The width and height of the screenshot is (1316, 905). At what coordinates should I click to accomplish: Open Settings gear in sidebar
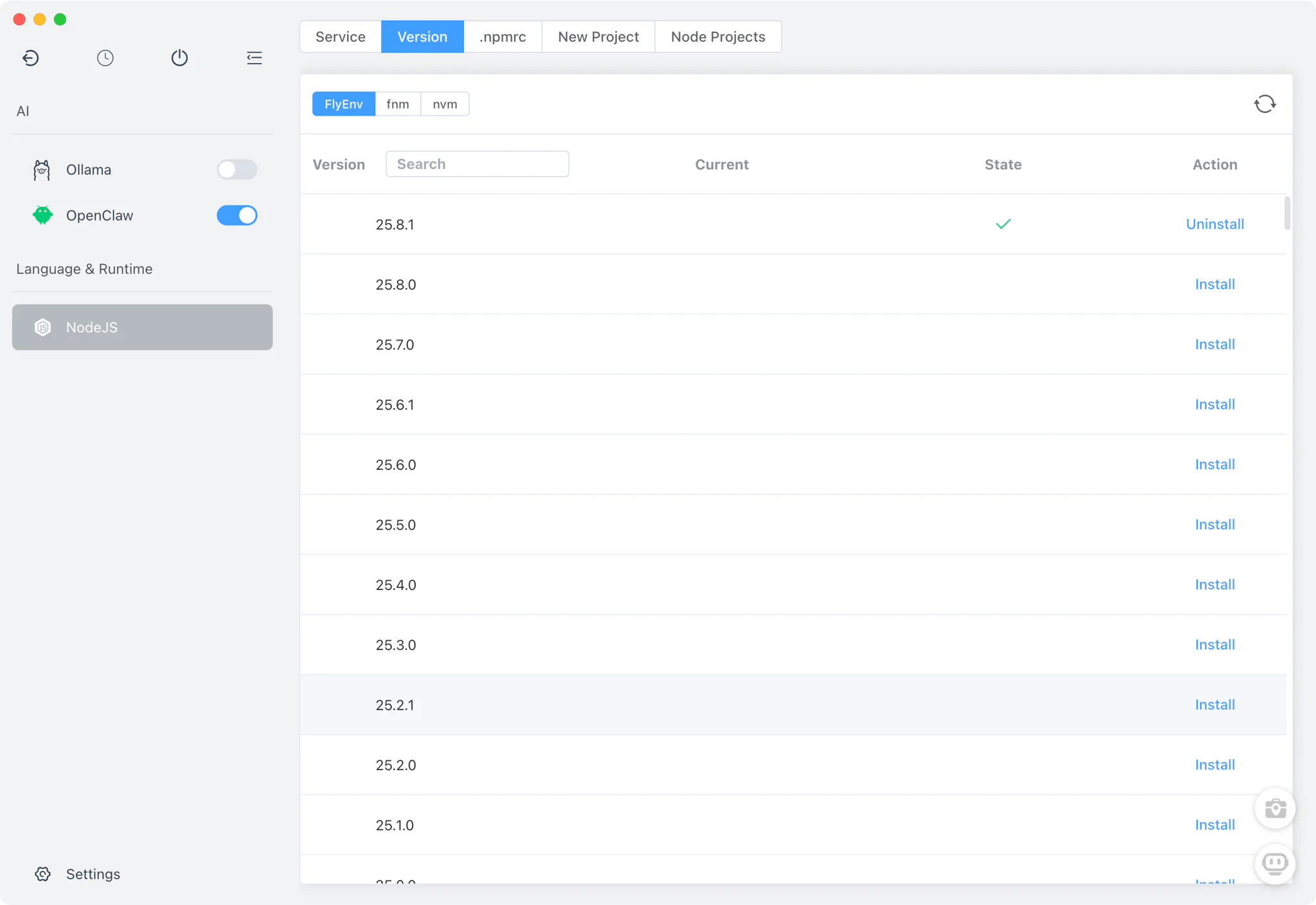pyautogui.click(x=43, y=874)
